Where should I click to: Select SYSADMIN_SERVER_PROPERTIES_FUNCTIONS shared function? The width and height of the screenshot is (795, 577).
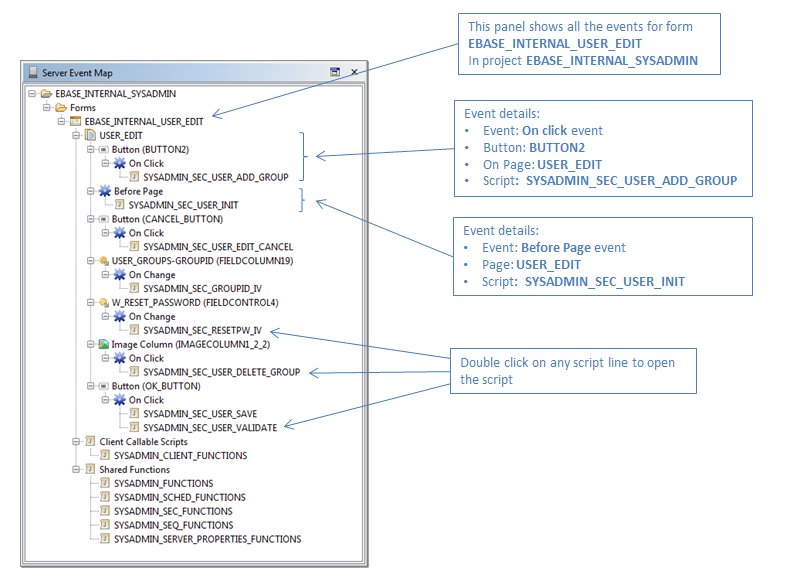point(207,539)
